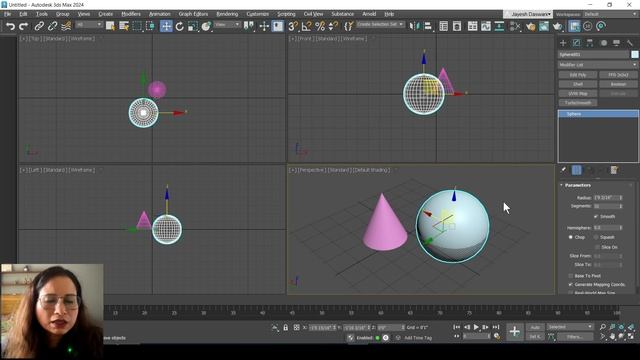Toggle Window/Crossing selection mode
Screen dimensions: 640x360
tap(150, 27)
